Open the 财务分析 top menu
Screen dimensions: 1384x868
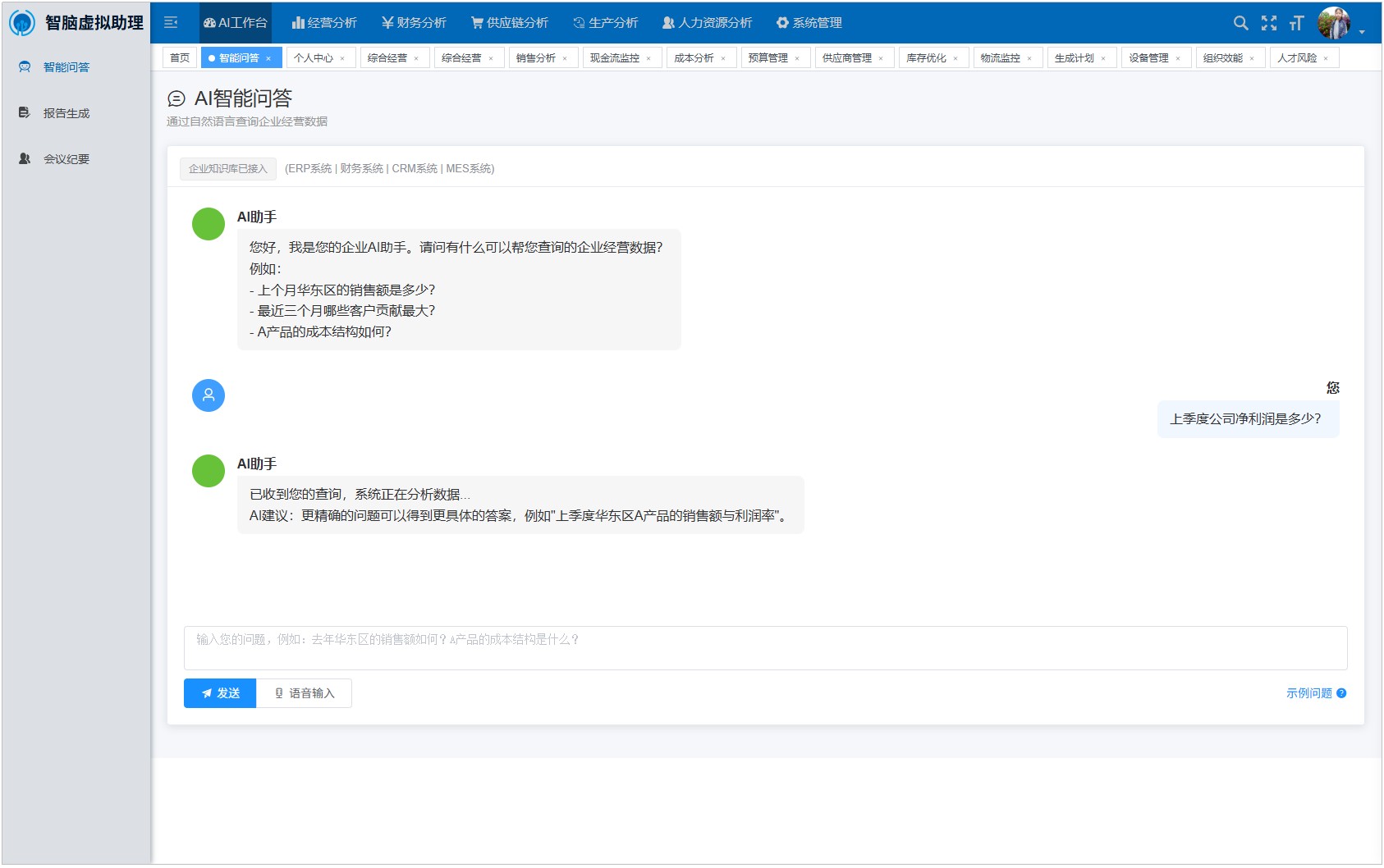(x=414, y=23)
